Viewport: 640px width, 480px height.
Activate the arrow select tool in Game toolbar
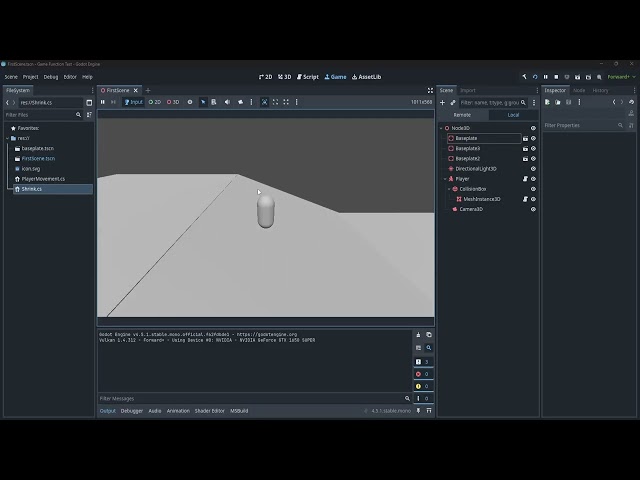pyautogui.click(x=203, y=102)
